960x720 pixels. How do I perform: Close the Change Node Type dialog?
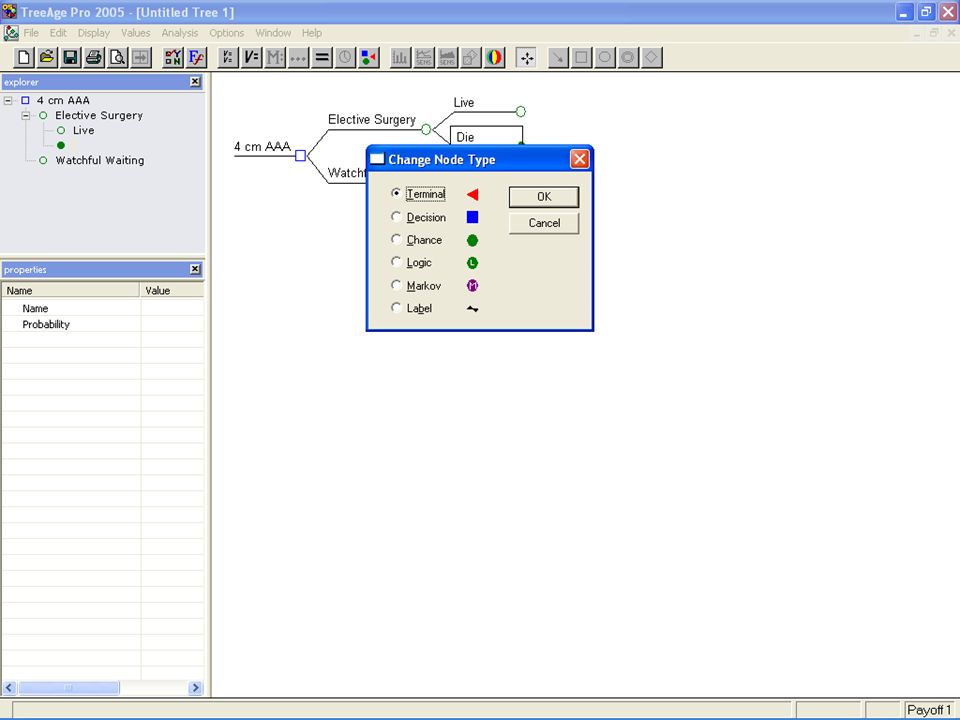579,160
